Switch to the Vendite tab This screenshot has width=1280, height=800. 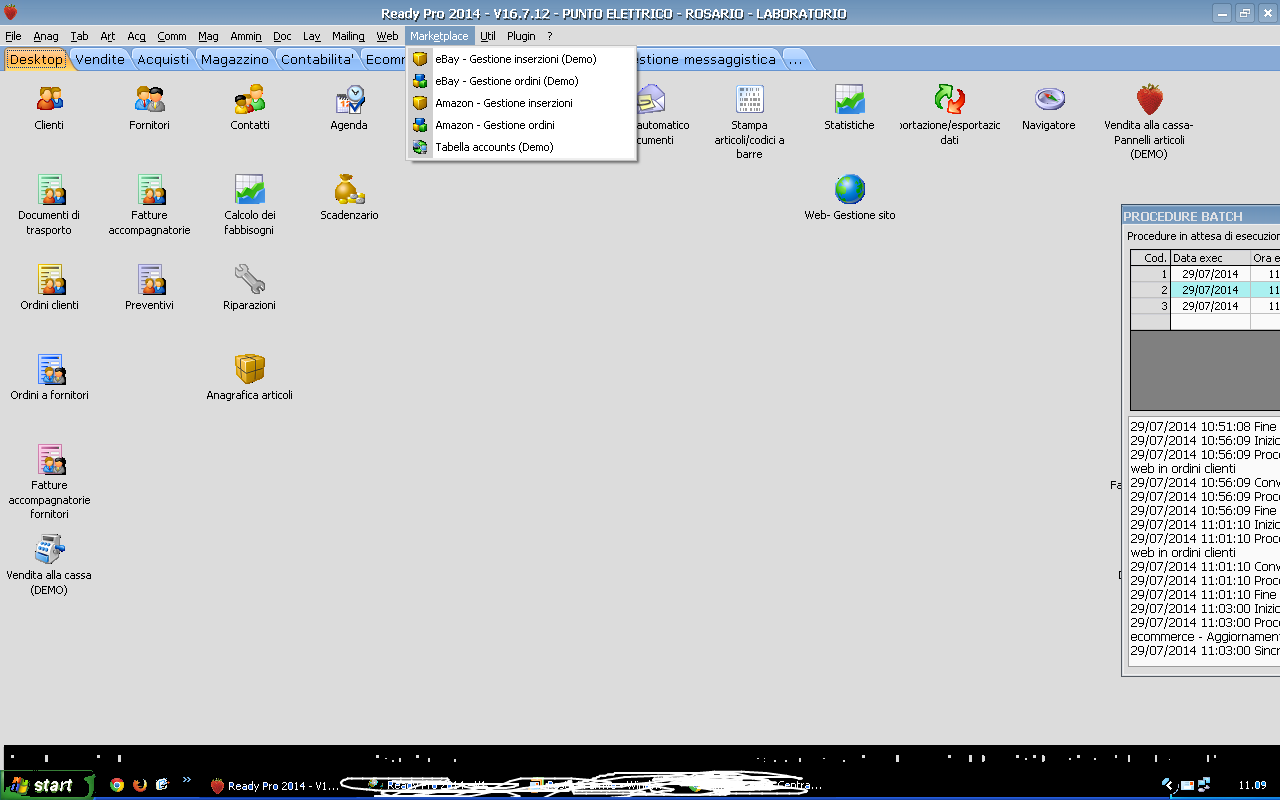tap(100, 59)
